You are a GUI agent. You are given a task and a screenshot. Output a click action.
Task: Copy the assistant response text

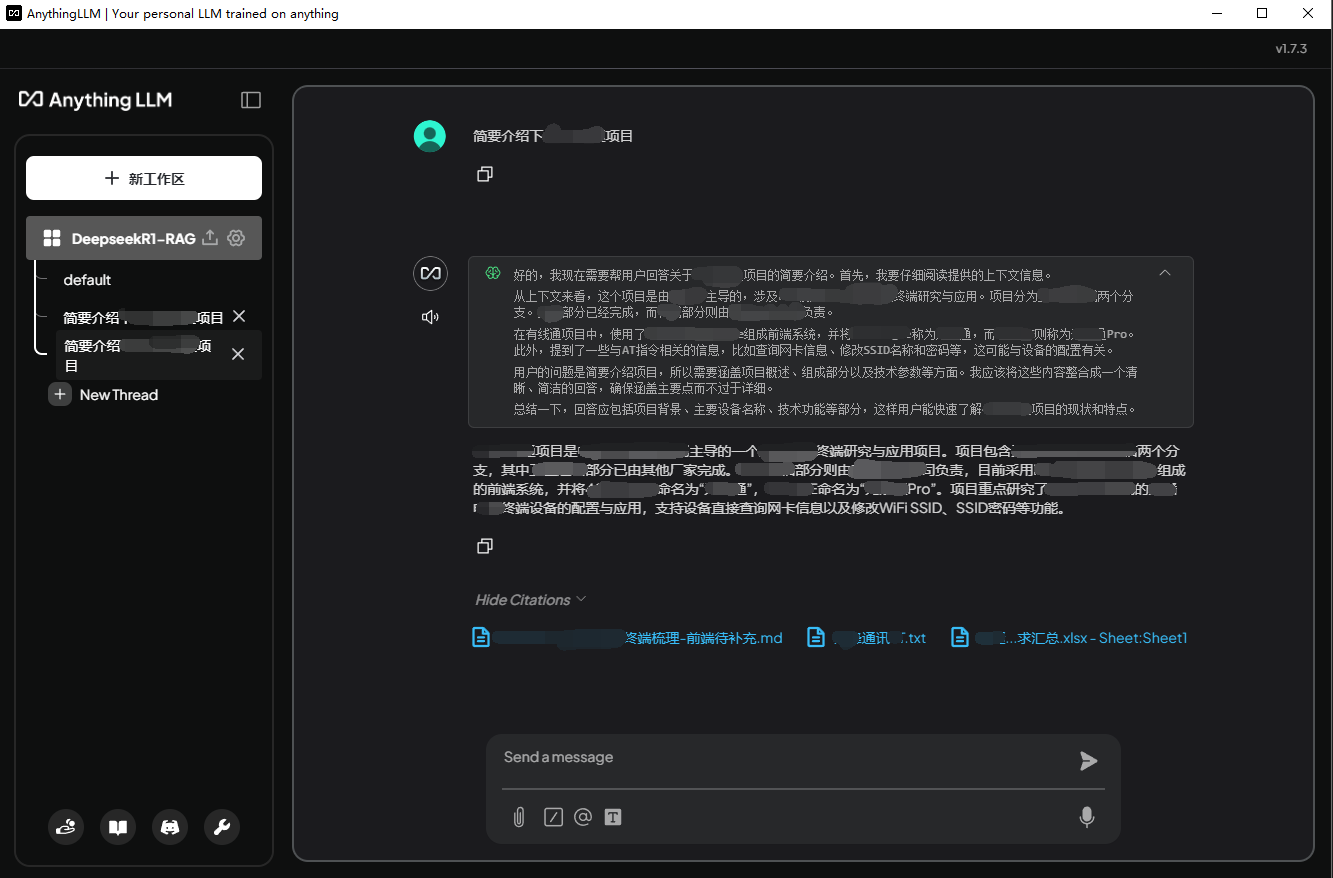(x=485, y=546)
